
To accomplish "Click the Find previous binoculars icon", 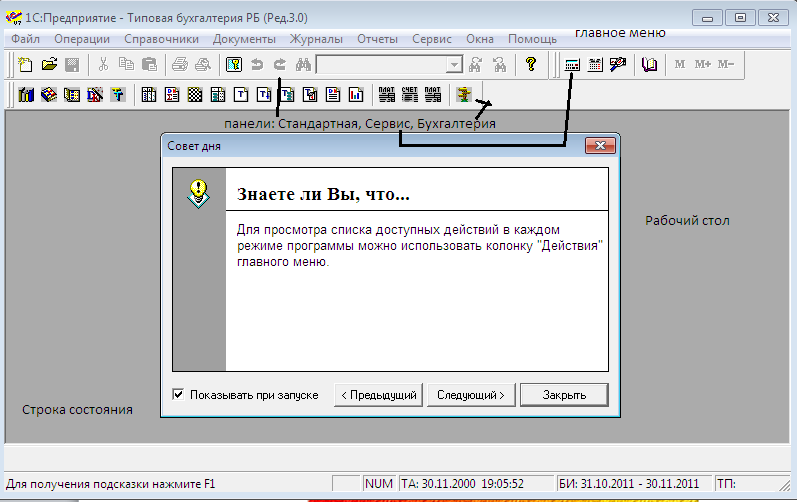I will 499,65.
